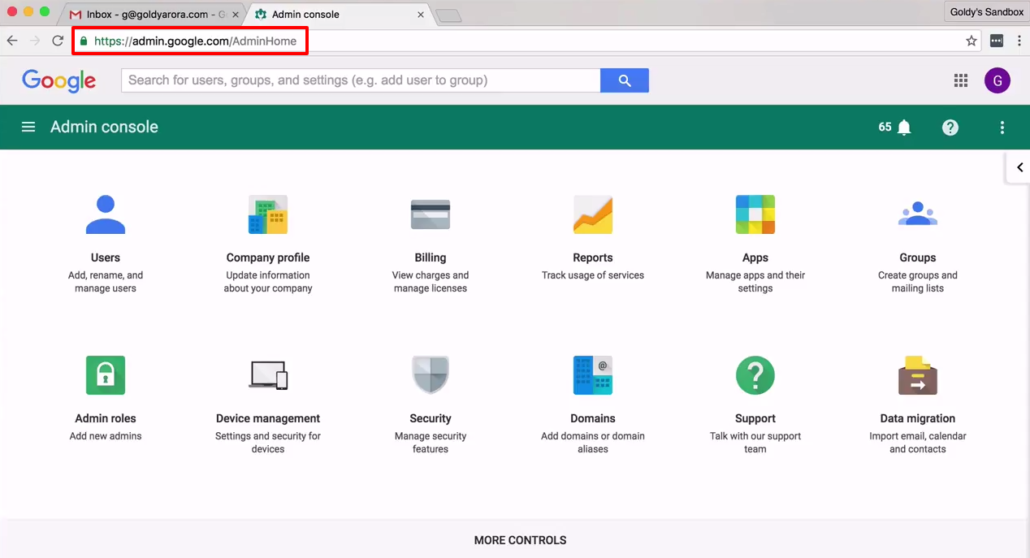Click the Apps label
1030x558 pixels.
tap(755, 258)
